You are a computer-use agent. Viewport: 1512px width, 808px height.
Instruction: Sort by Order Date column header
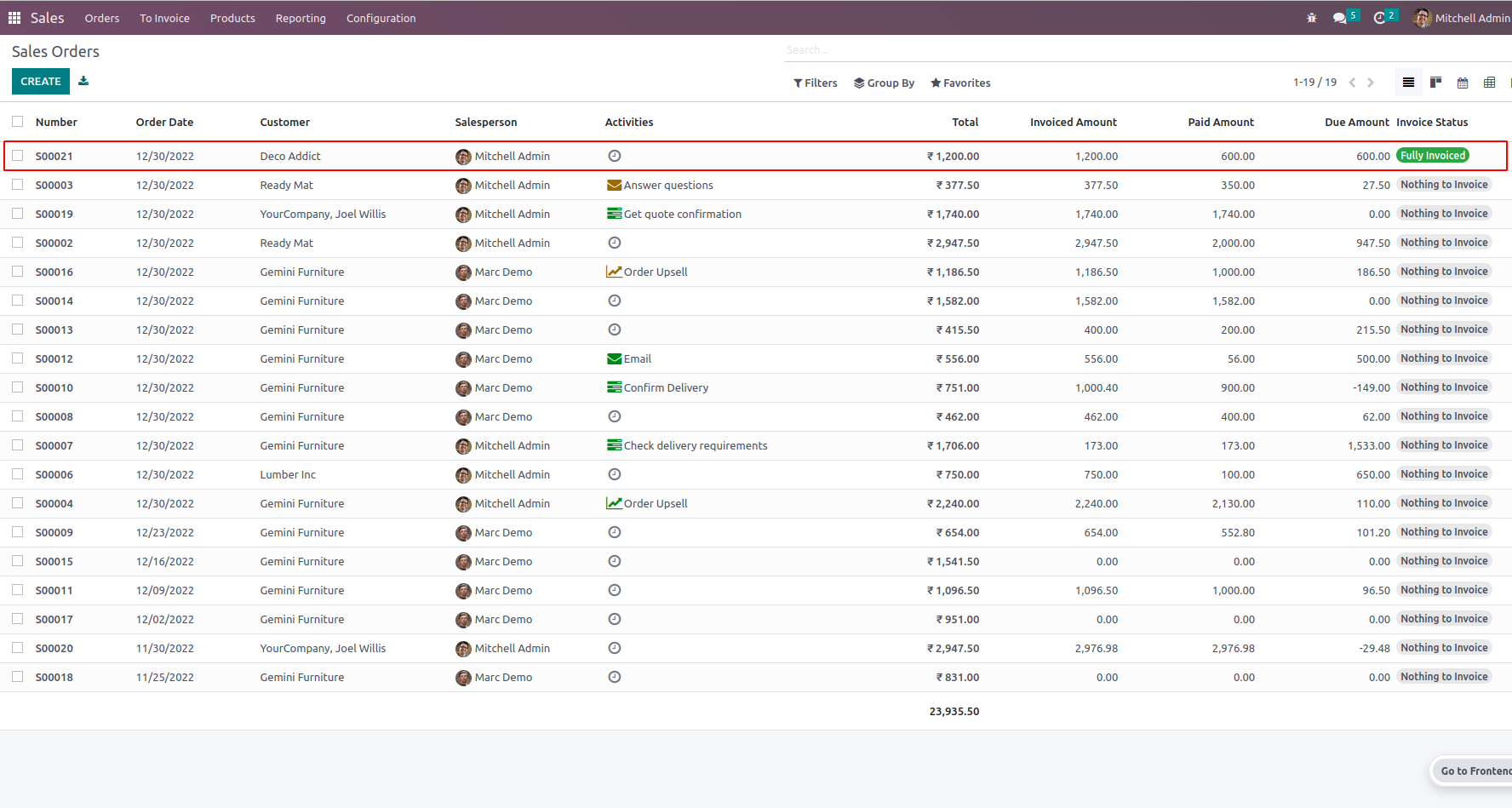click(x=164, y=122)
